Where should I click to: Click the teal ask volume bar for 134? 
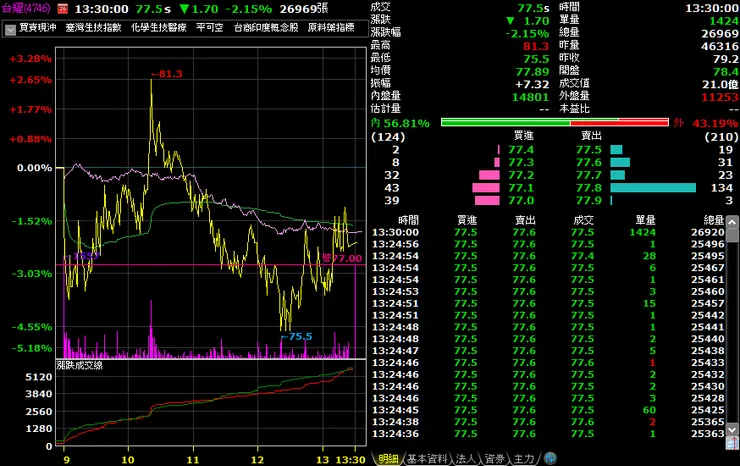[653, 188]
